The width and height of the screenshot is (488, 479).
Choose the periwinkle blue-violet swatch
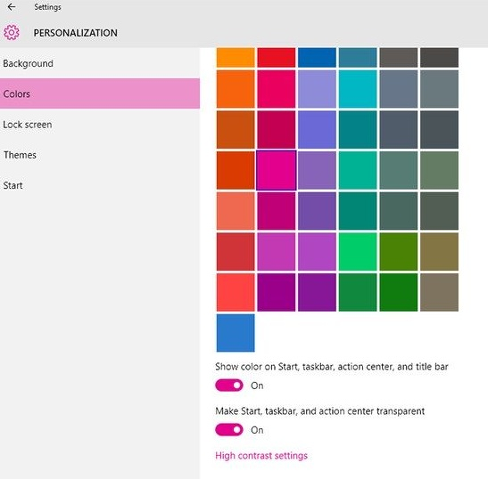[317, 130]
